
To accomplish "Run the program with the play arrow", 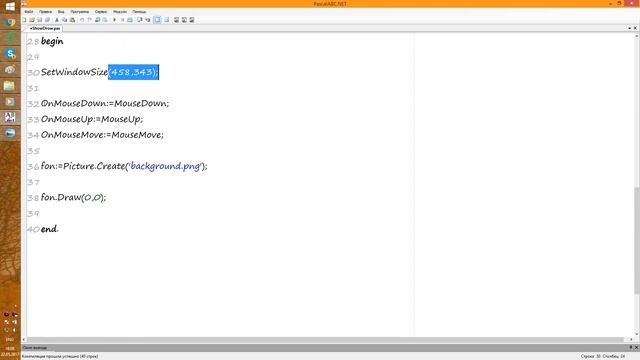I will (114, 20).
